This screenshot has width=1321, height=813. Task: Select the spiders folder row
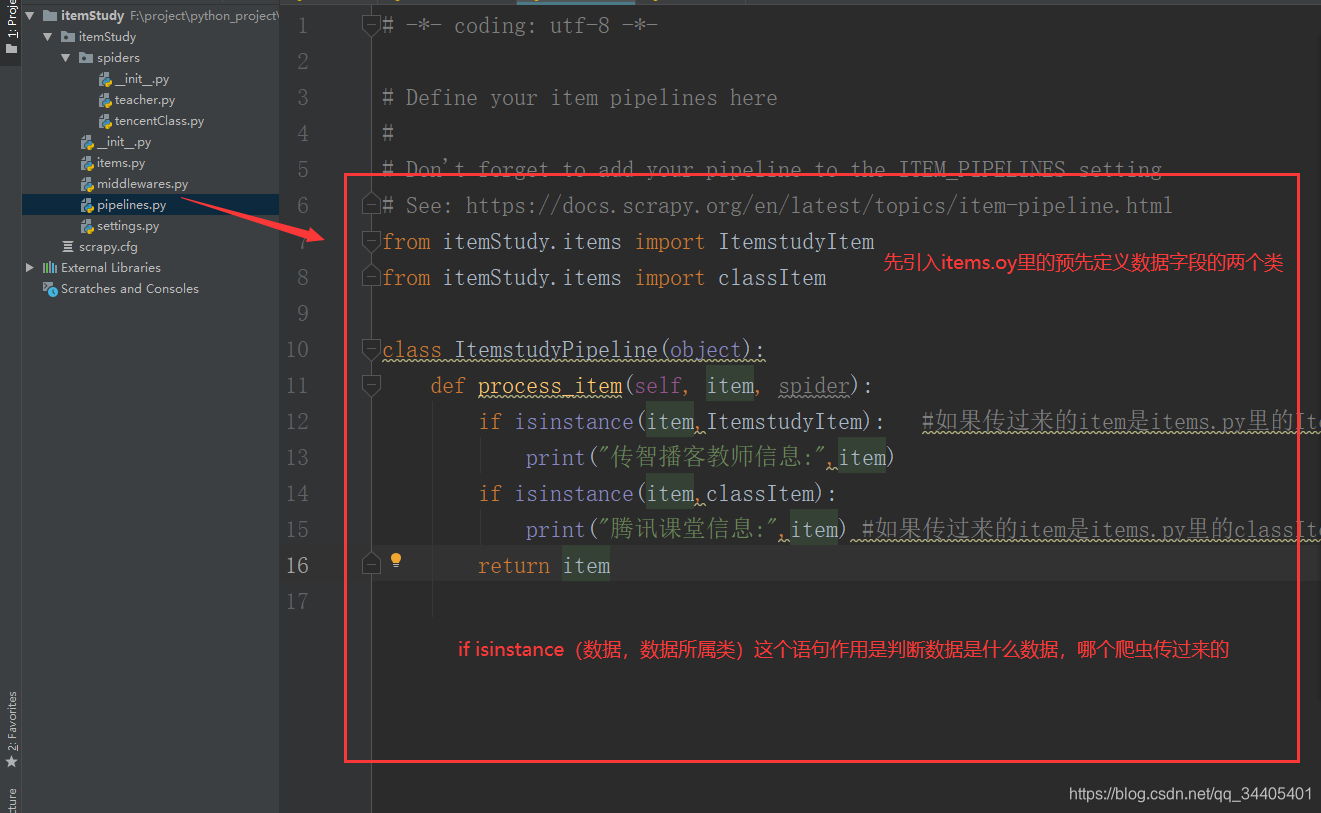[x=118, y=58]
